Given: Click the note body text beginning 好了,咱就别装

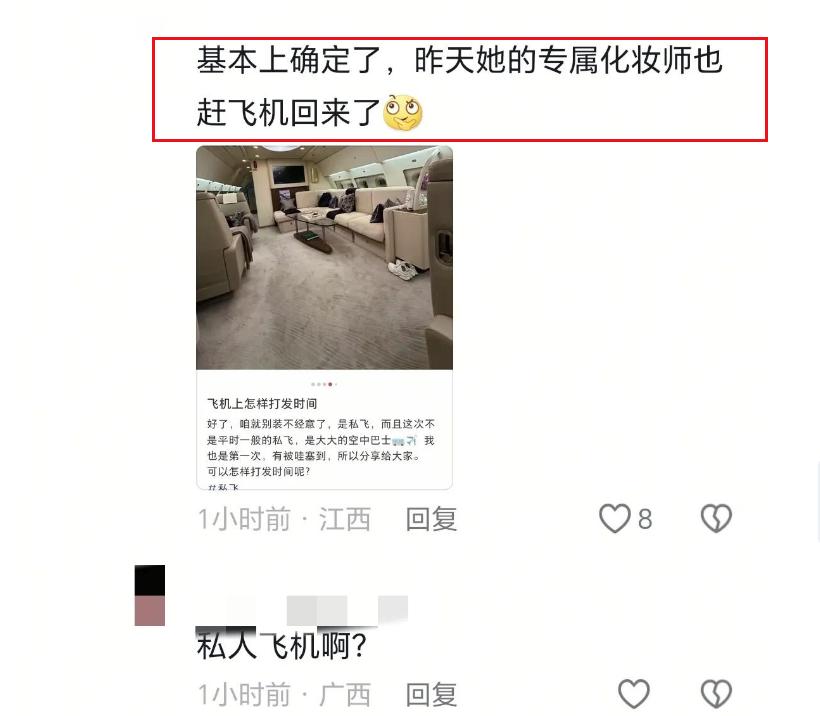Looking at the screenshot, I should (321, 448).
